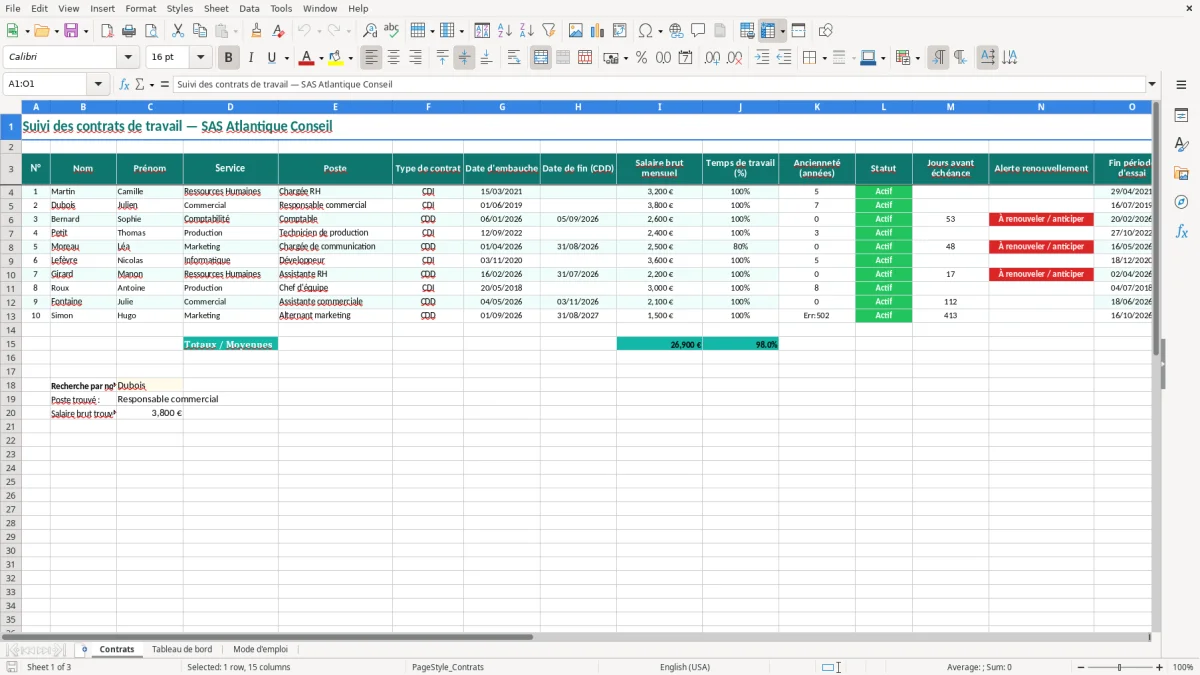Click Insert Hyperlink globe icon

(676, 31)
